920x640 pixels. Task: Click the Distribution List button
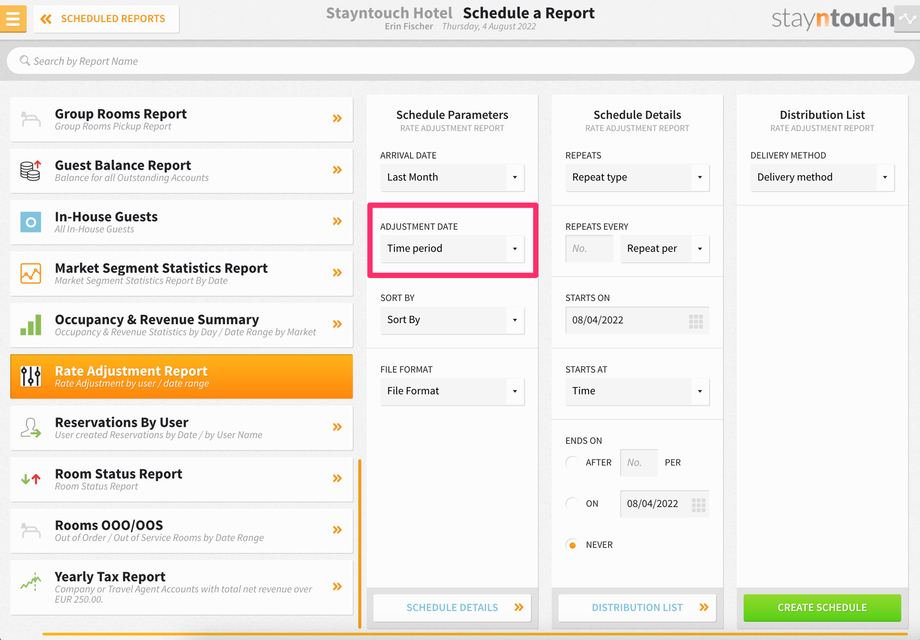tap(637, 608)
